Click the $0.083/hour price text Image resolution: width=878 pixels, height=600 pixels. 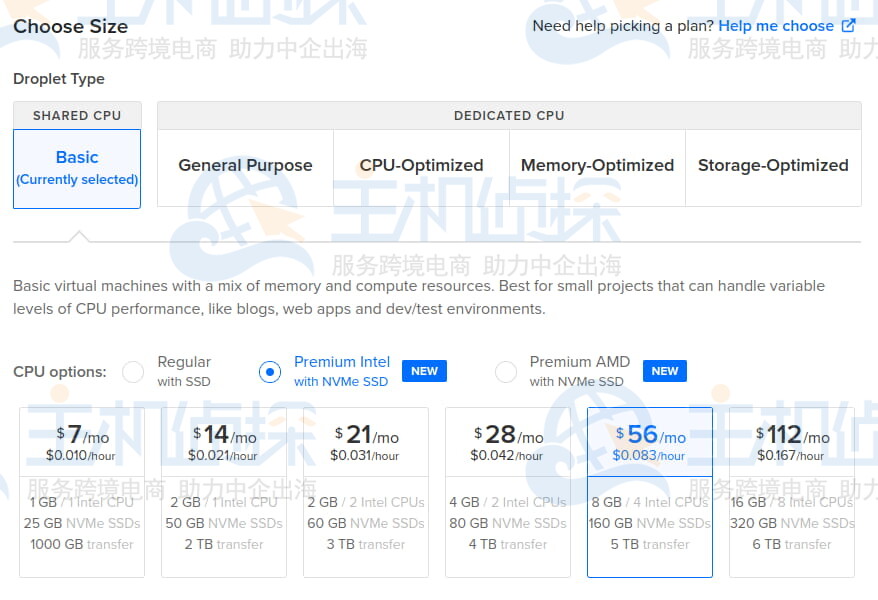(x=649, y=456)
